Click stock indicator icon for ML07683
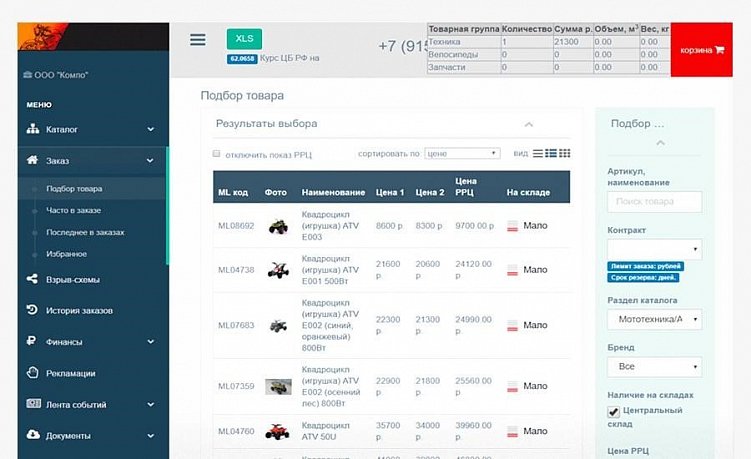751x459 pixels. 512,326
